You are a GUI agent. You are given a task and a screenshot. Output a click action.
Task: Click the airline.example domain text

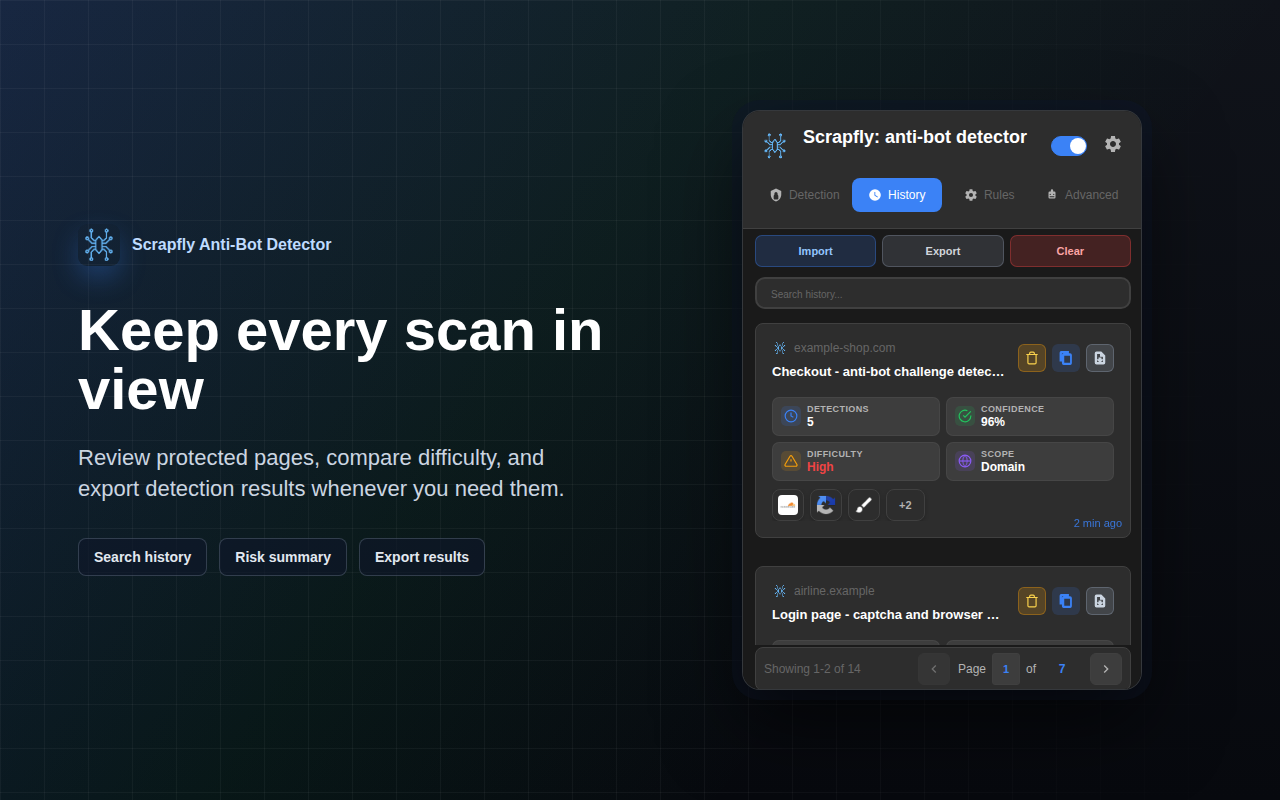(x=834, y=591)
